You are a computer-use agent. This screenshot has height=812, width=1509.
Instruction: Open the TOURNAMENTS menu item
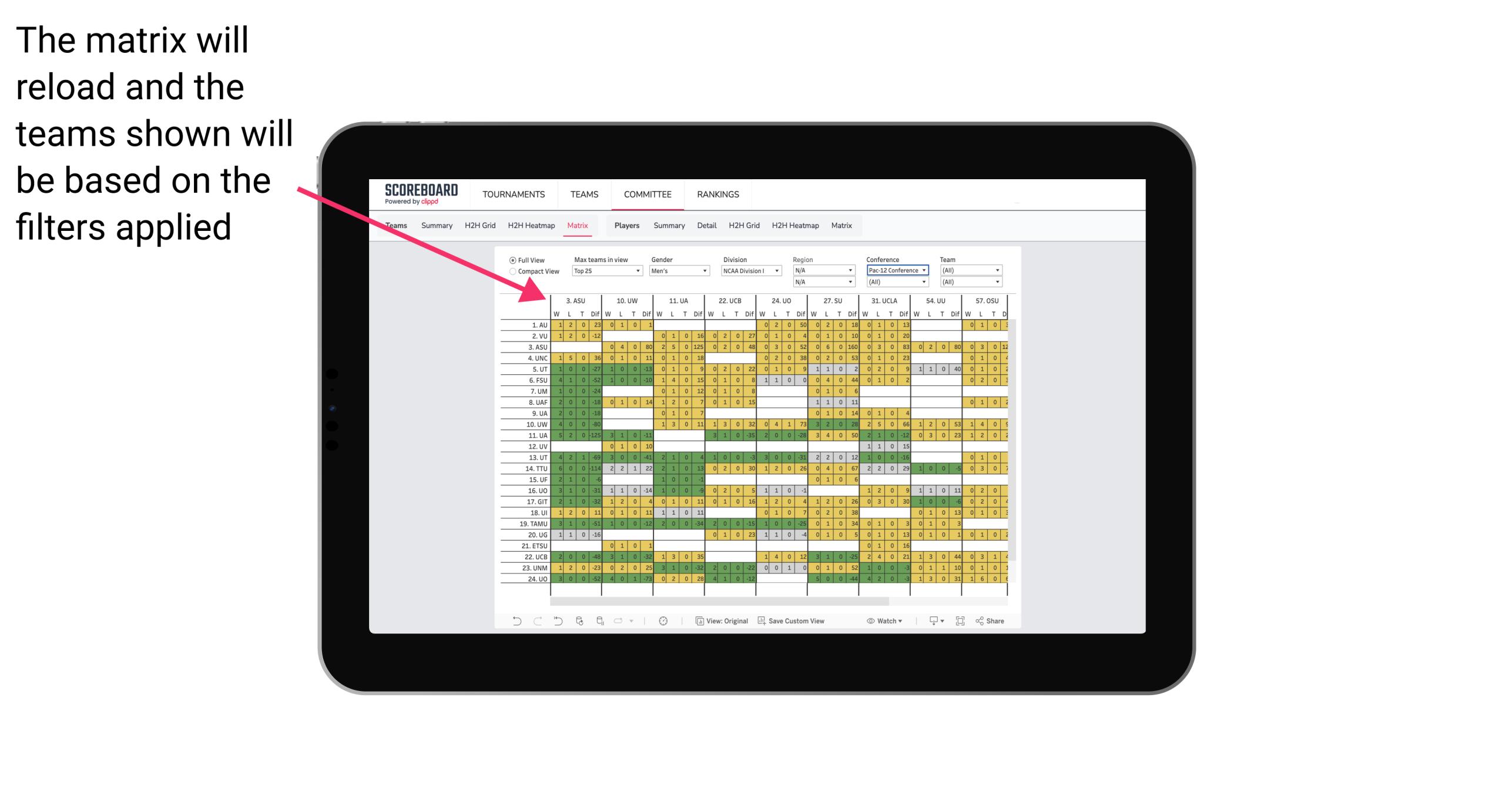[513, 194]
